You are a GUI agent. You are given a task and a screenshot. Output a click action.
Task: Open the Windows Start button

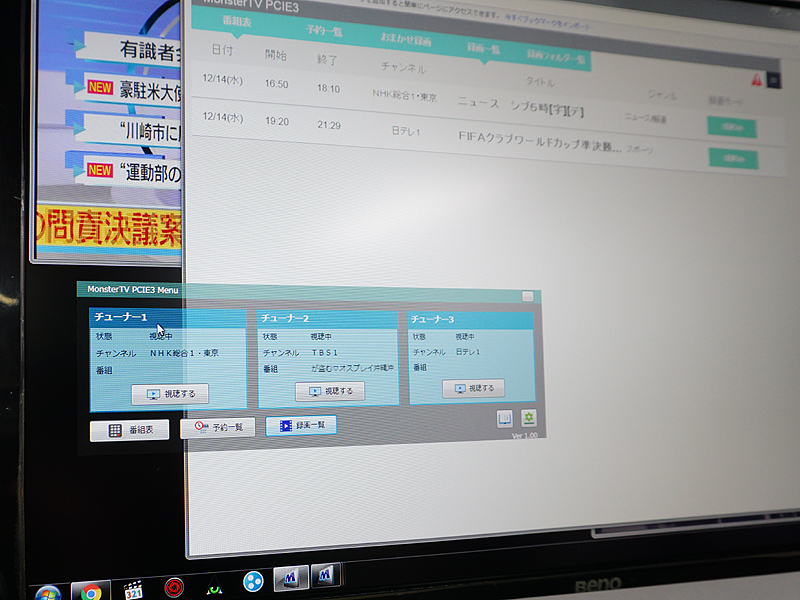[x=48, y=594]
